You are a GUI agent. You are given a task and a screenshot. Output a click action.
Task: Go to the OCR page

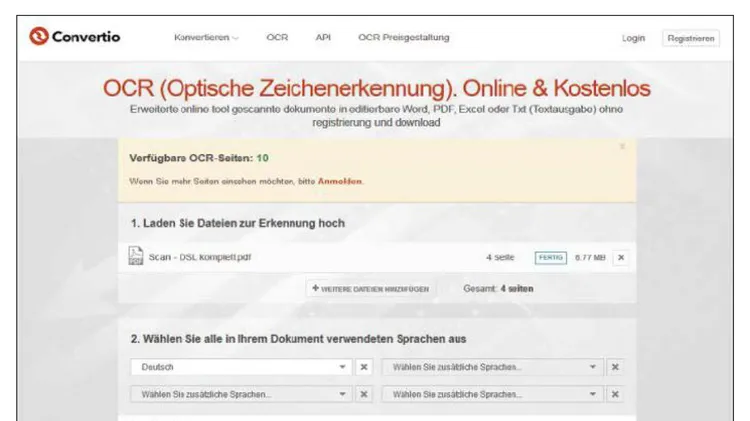pos(277,37)
